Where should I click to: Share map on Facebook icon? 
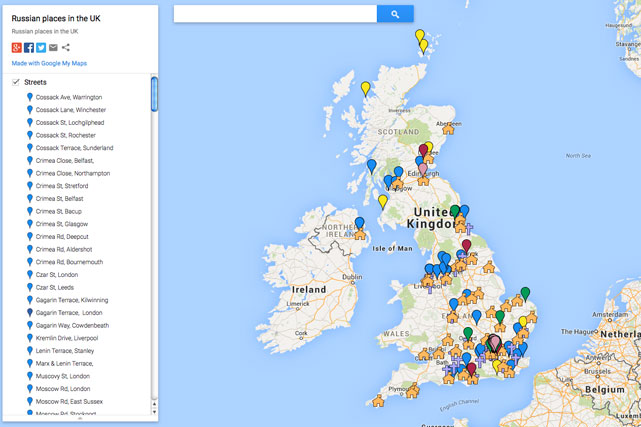click(x=29, y=47)
